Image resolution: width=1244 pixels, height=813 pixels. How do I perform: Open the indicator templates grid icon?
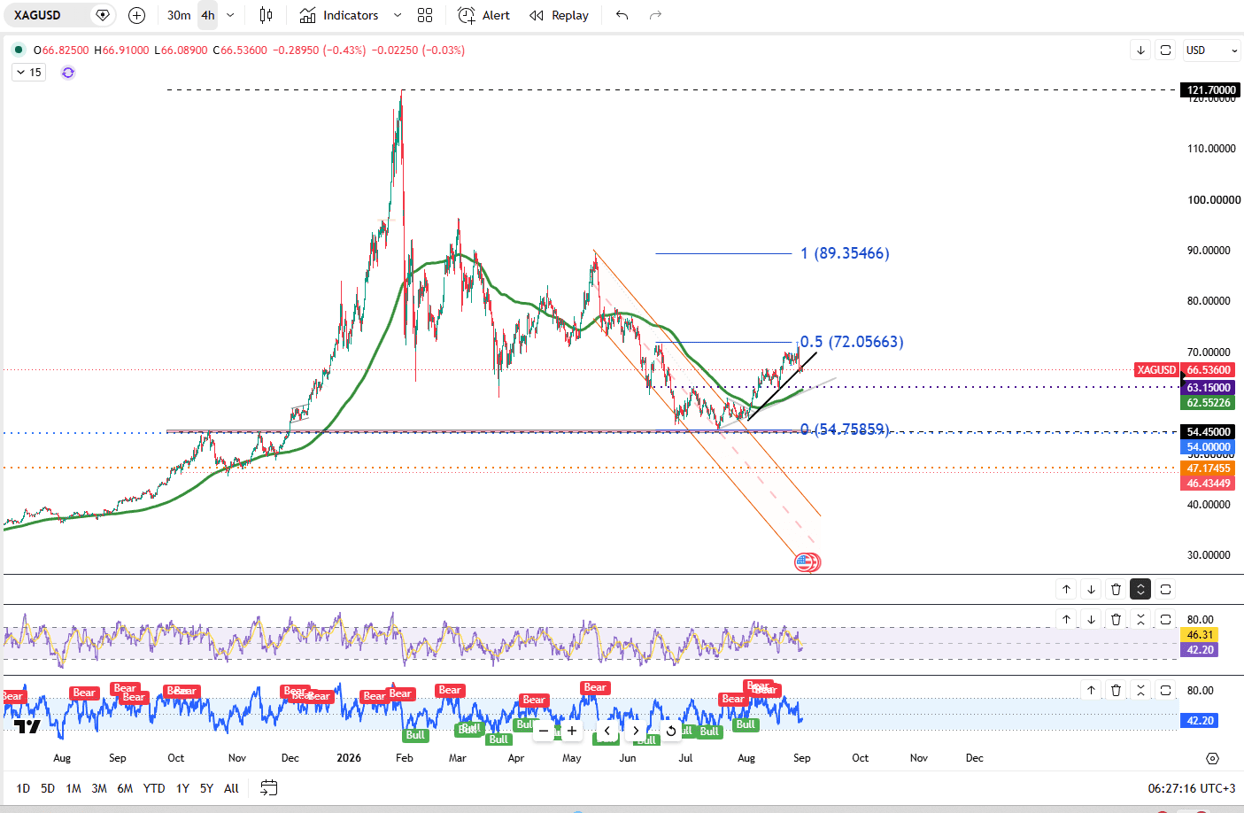(425, 15)
